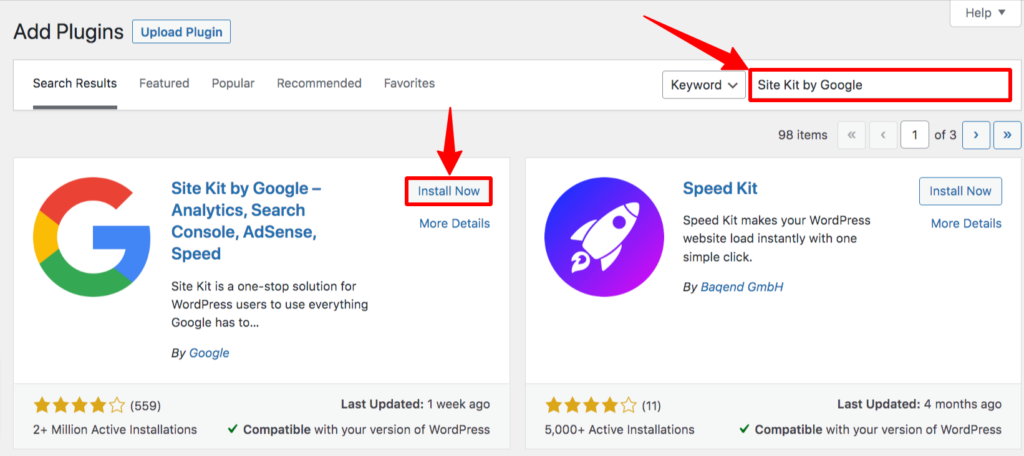The image size is (1024, 456).
Task: Click the "Last Updated: 4 months ago" text
Action: pyautogui.click(x=920, y=404)
